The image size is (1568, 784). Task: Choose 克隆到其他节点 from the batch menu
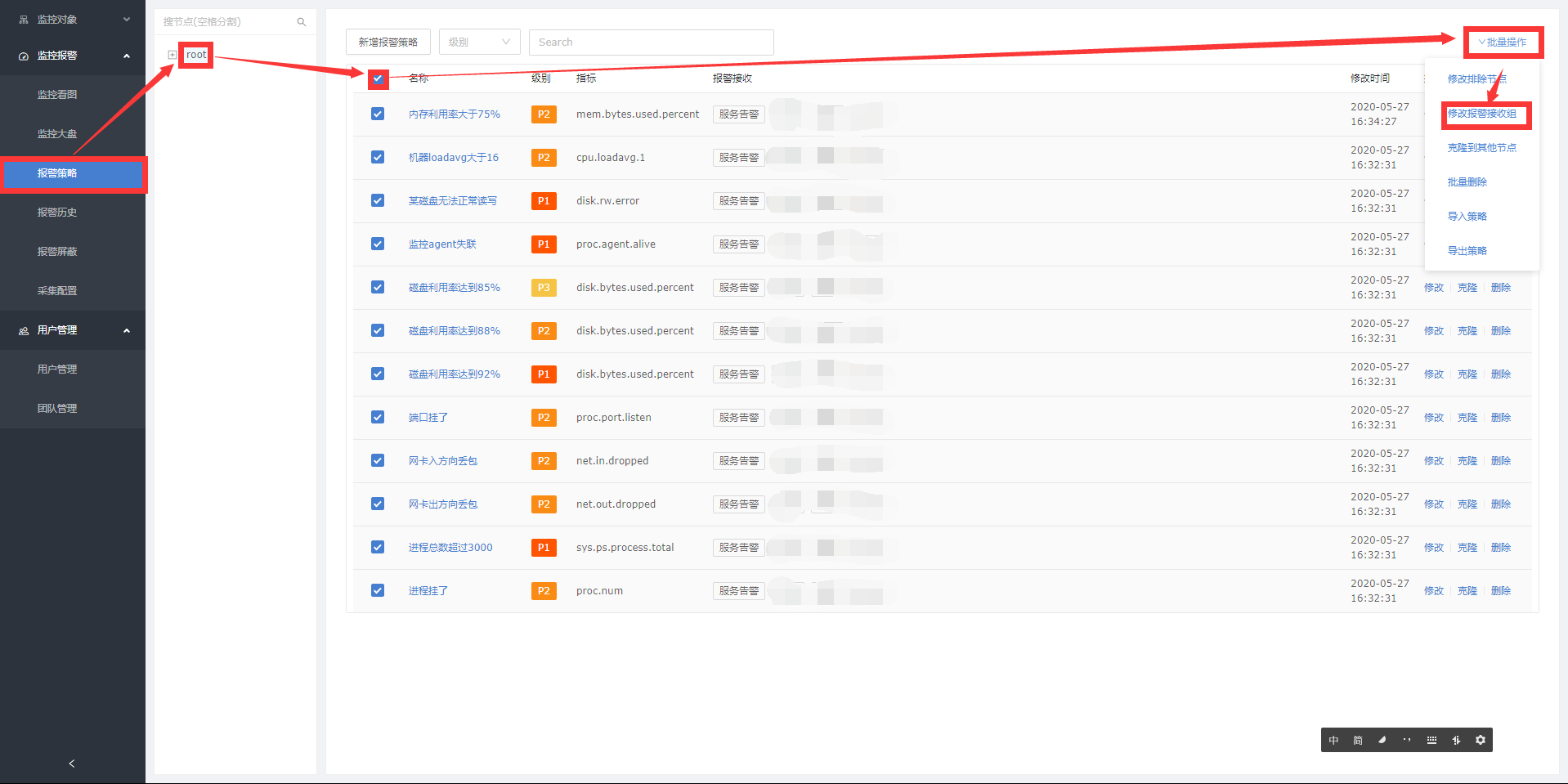pyautogui.click(x=1482, y=148)
